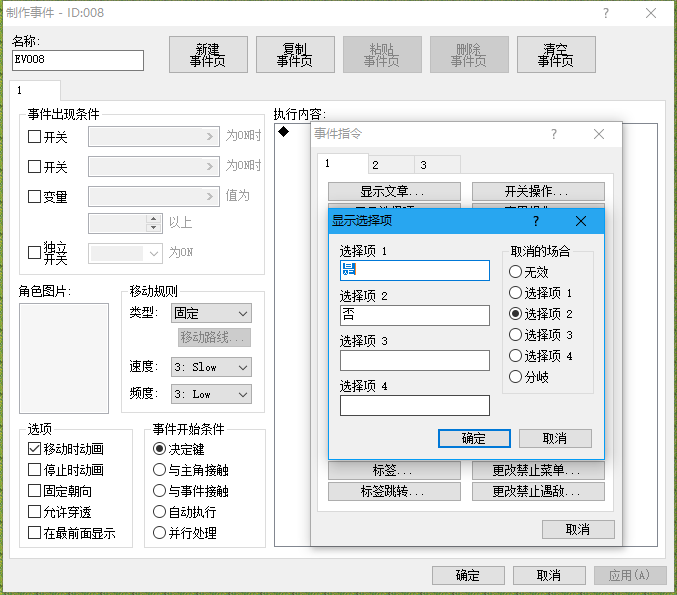The image size is (677, 595).
Task: Click 更改禁止菜单... button
Action: point(538,470)
